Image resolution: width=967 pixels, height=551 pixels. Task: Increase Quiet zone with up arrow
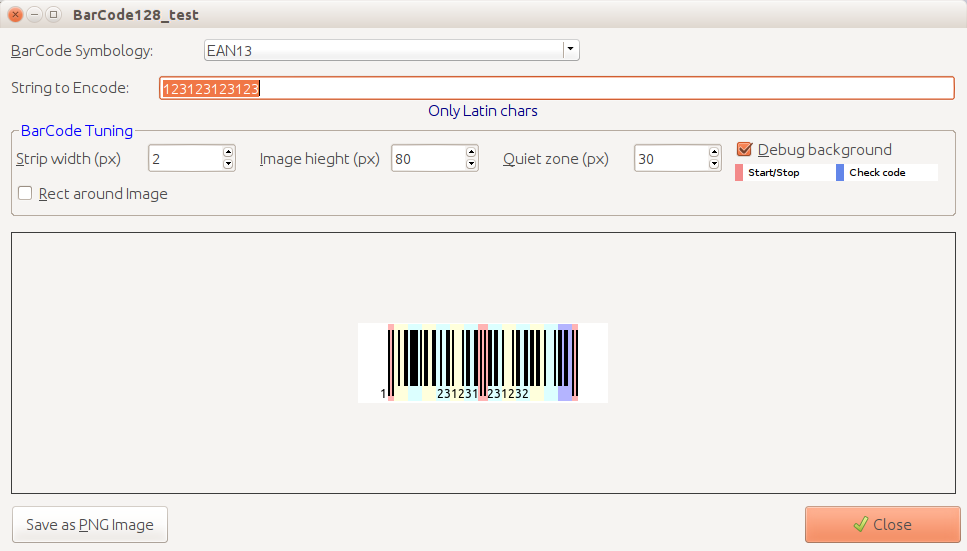(x=714, y=152)
